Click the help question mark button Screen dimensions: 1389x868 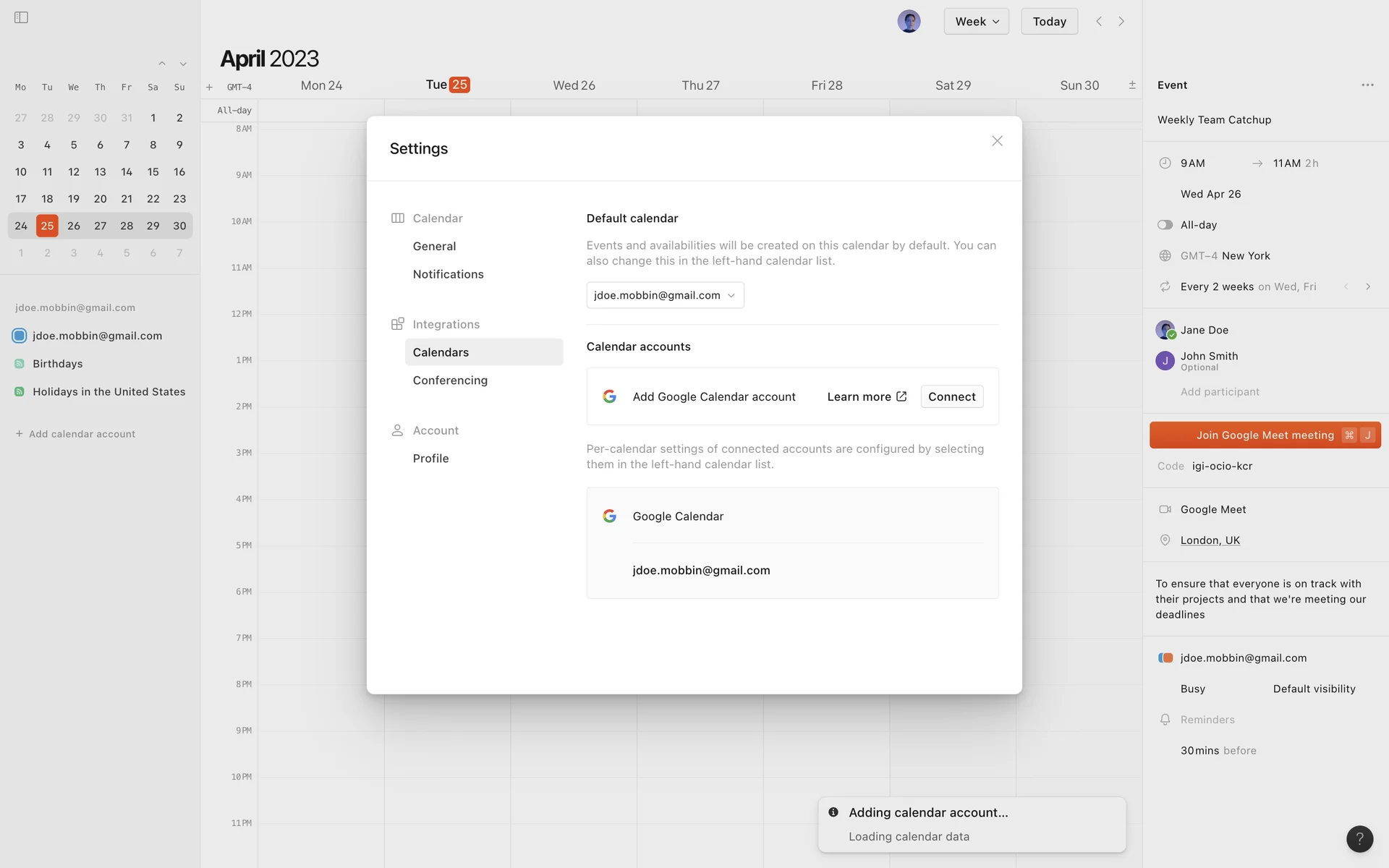click(1359, 839)
